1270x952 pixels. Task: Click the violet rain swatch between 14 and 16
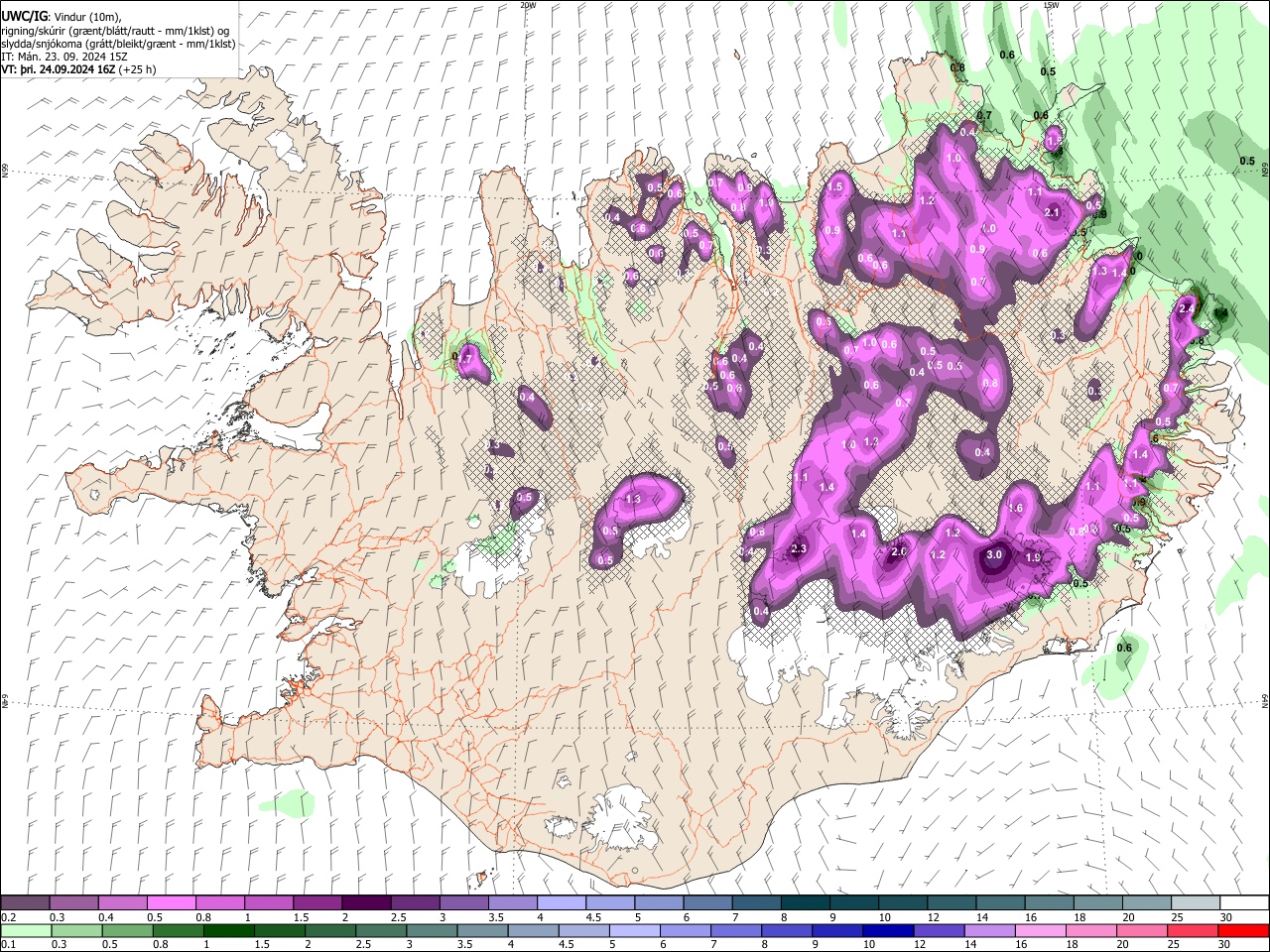coord(988,930)
